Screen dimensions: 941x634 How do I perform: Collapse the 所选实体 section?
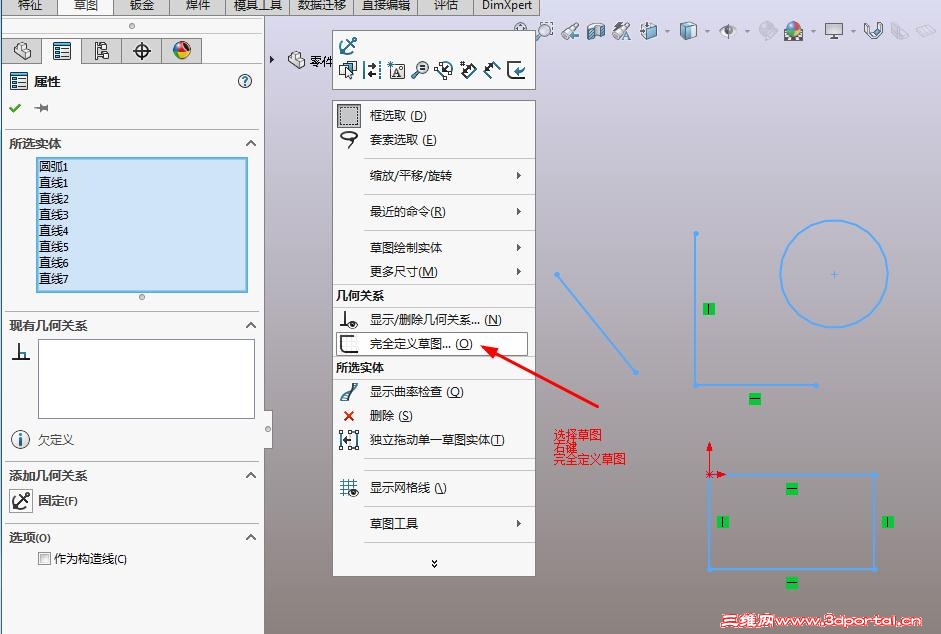point(251,143)
